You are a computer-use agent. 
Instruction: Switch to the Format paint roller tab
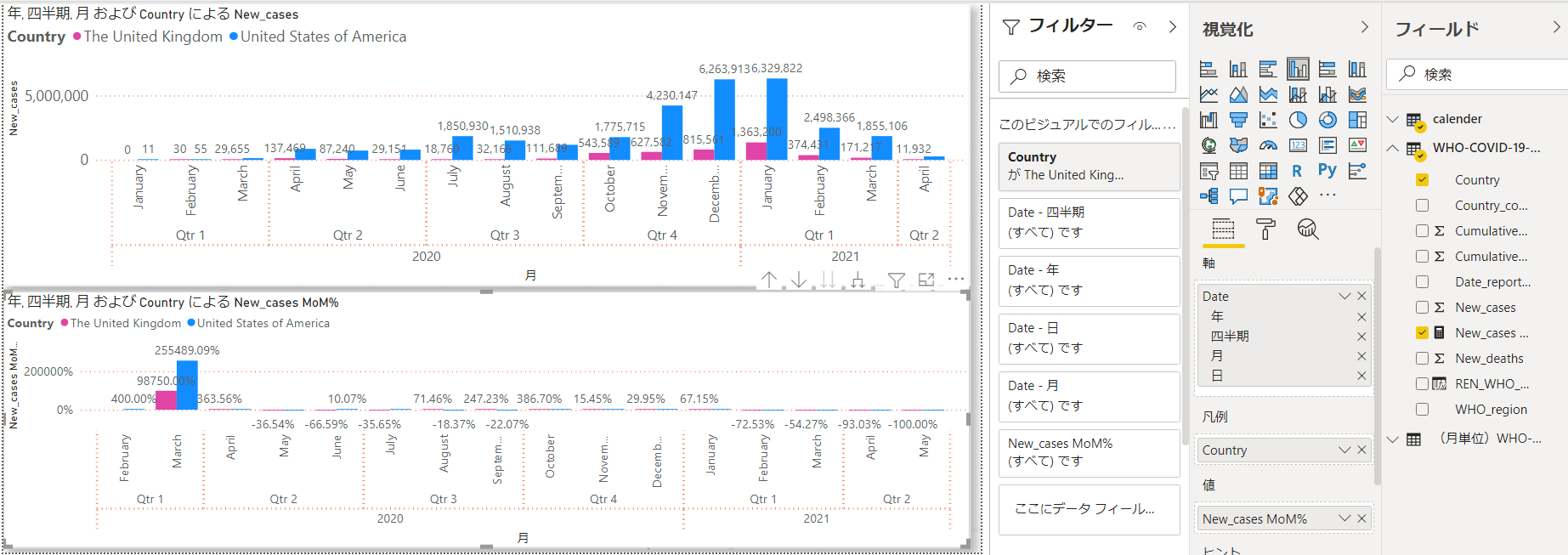[1265, 229]
